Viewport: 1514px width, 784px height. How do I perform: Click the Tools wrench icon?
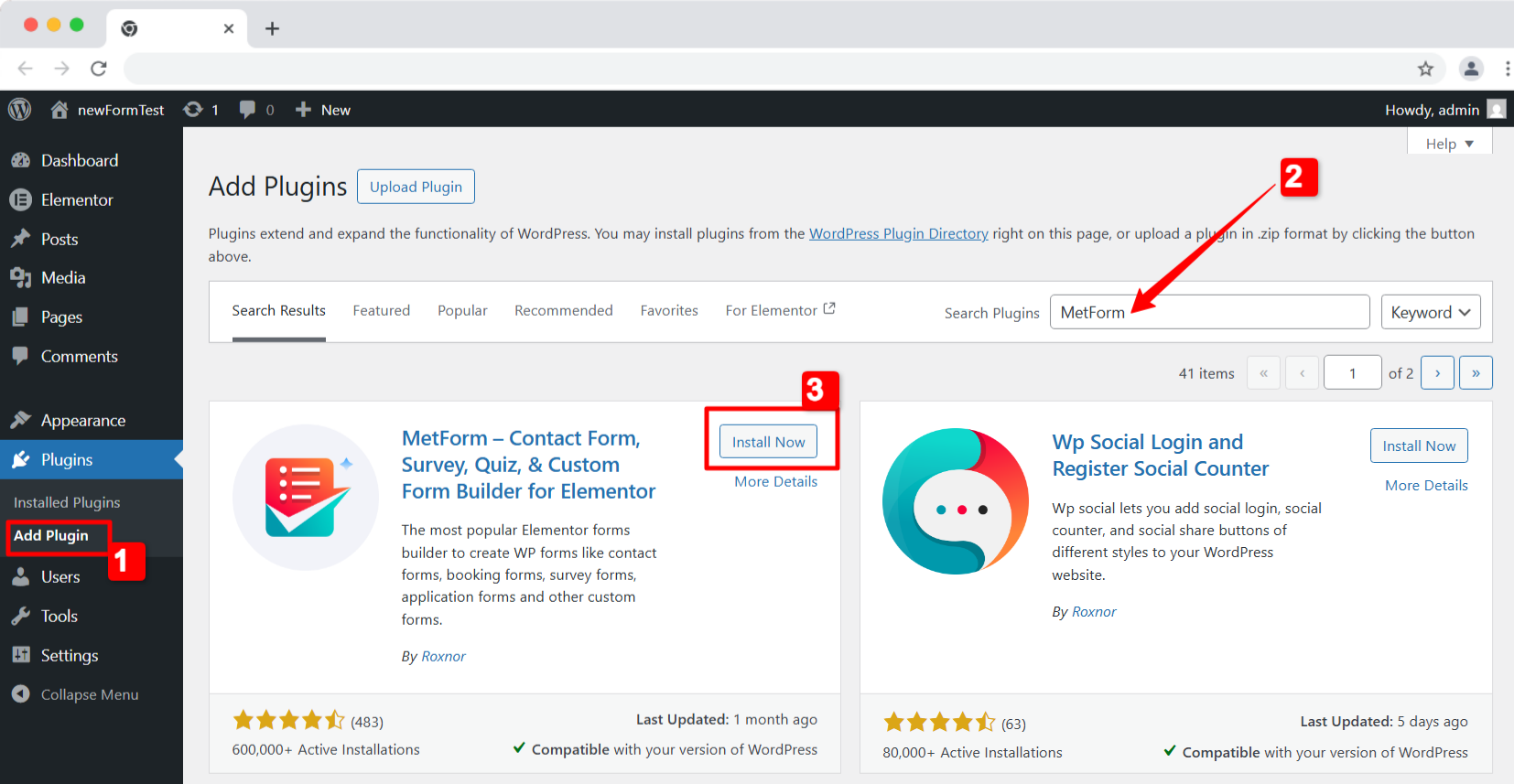pyautogui.click(x=20, y=616)
